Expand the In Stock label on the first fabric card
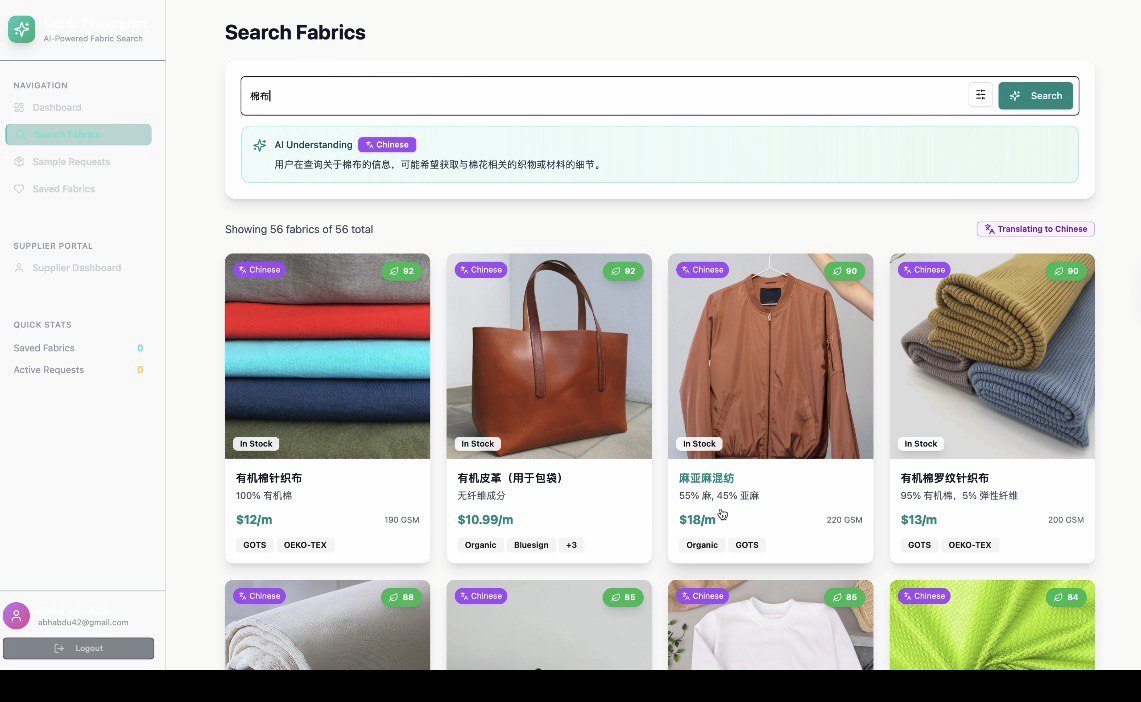 pyautogui.click(x=256, y=443)
